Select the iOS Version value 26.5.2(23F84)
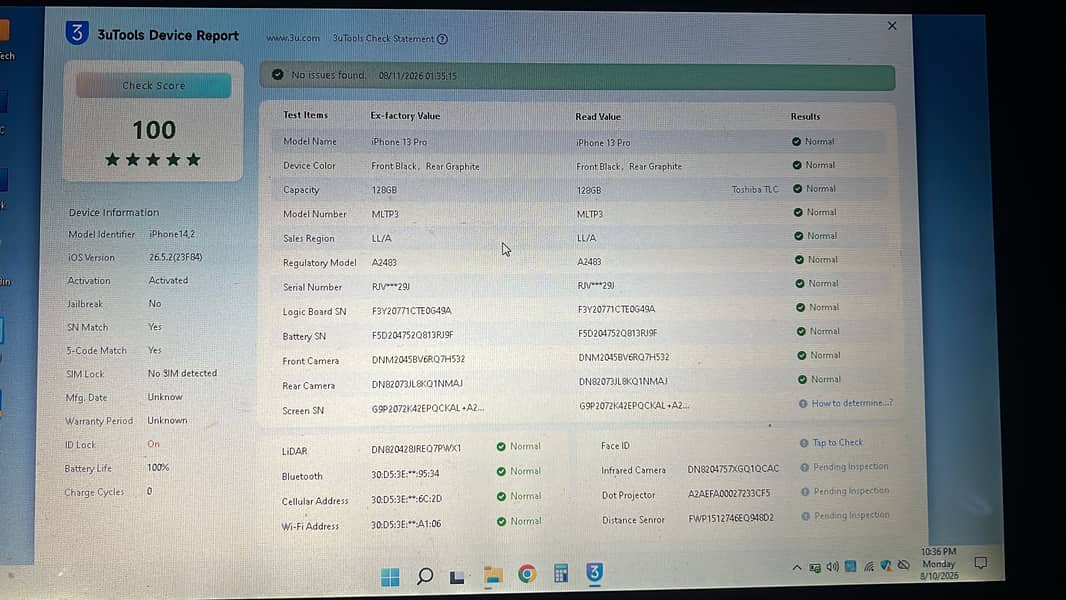Viewport: 1066px width, 600px height. coord(175,258)
